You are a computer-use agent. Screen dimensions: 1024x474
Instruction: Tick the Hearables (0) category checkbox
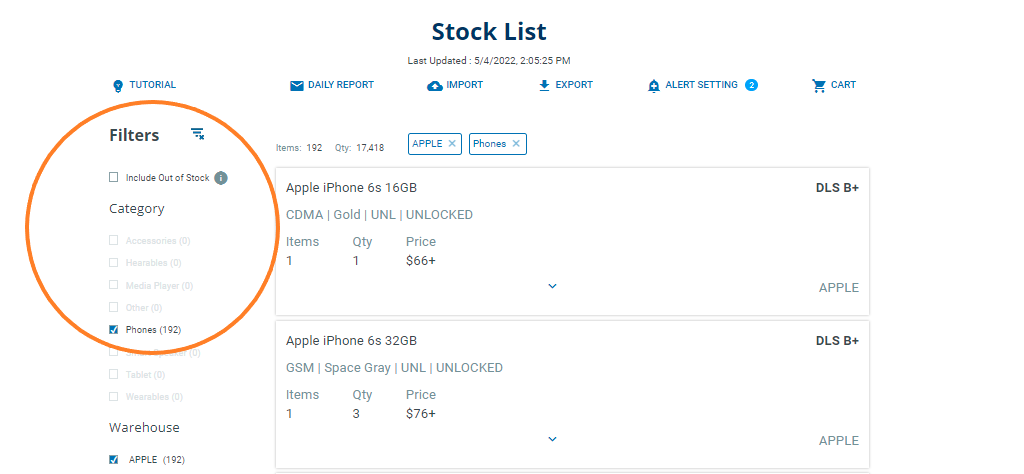click(x=114, y=262)
